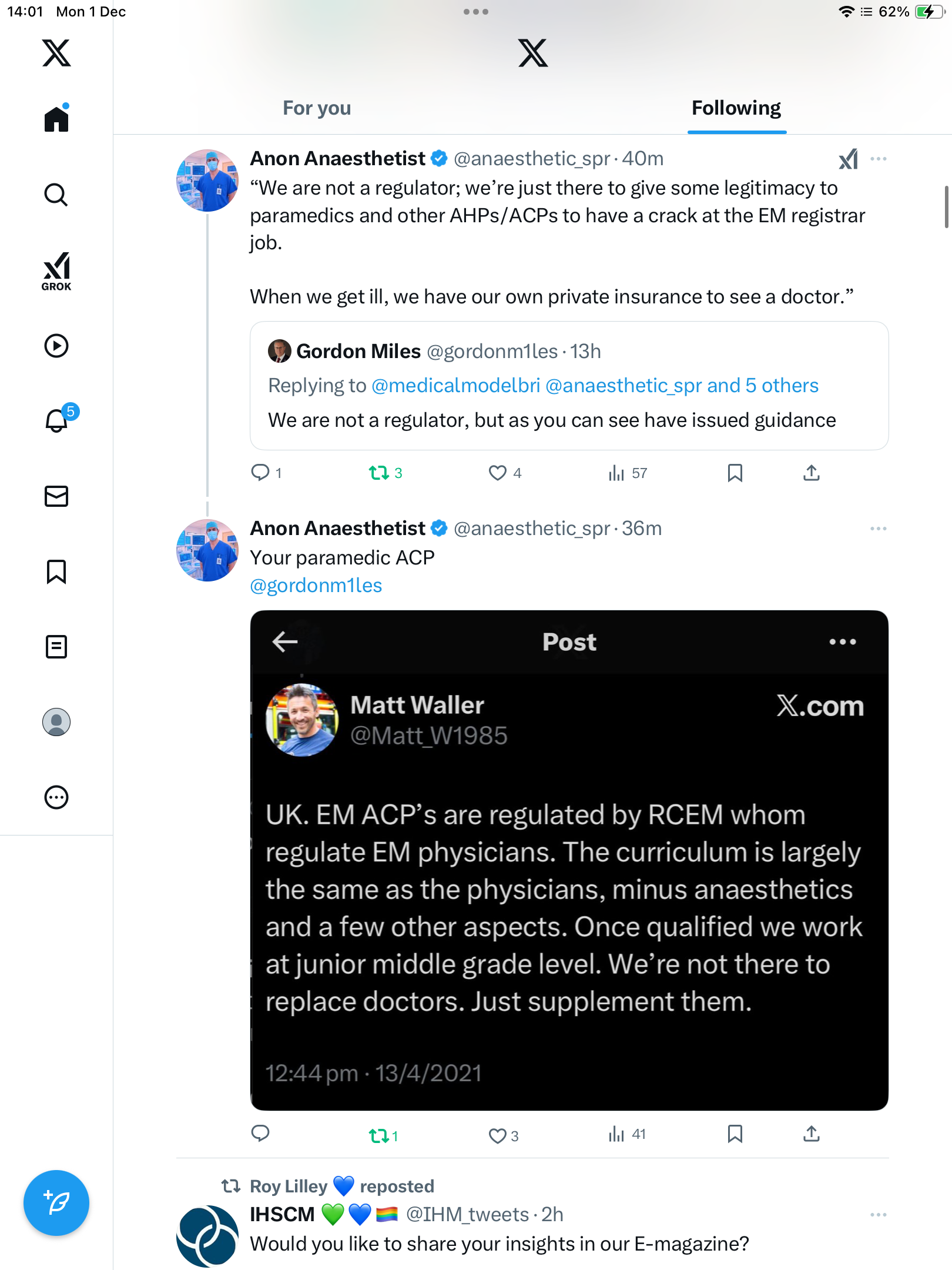The width and height of the screenshot is (952, 1270).
Task: Open Notifications bell with 5 badge
Action: coord(56,420)
